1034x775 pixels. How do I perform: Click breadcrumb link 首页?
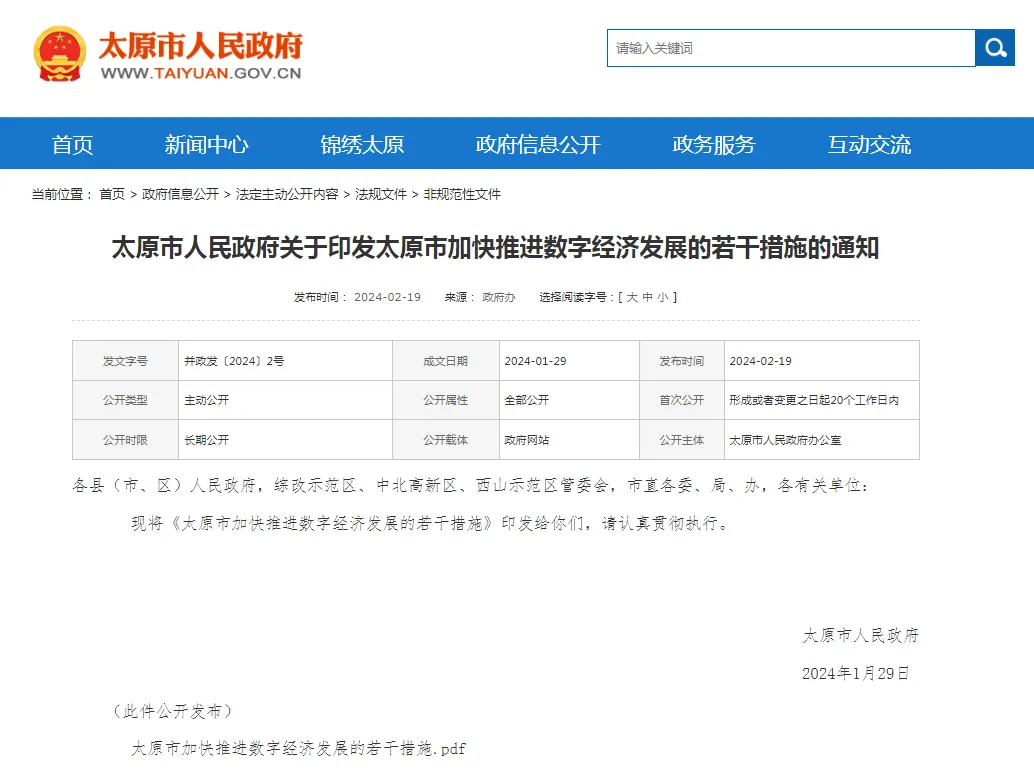(112, 194)
